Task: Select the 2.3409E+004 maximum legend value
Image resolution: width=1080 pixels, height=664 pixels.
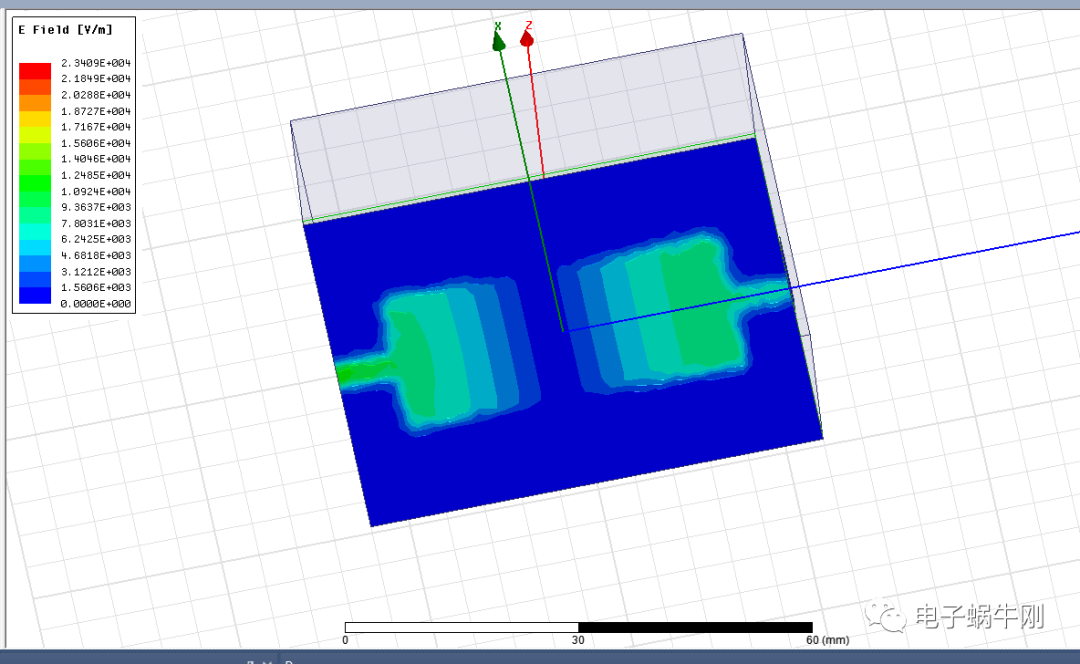Action: pyautogui.click(x=96, y=63)
